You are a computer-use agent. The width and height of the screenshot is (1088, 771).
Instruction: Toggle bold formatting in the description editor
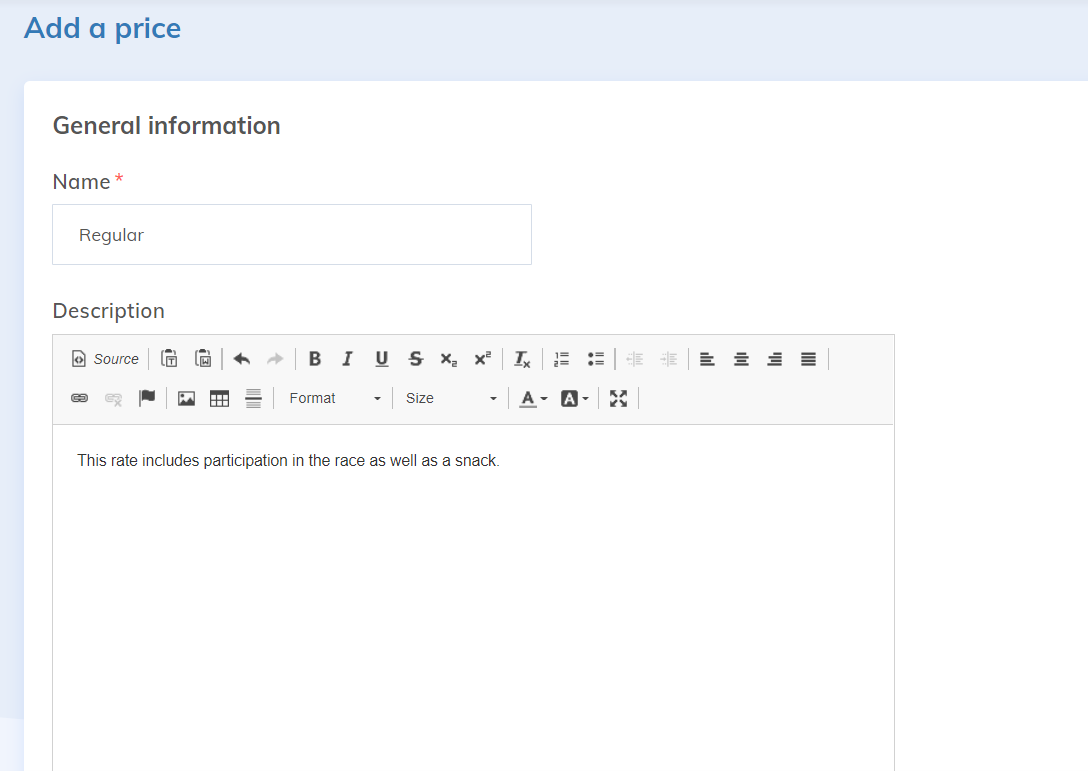point(314,359)
